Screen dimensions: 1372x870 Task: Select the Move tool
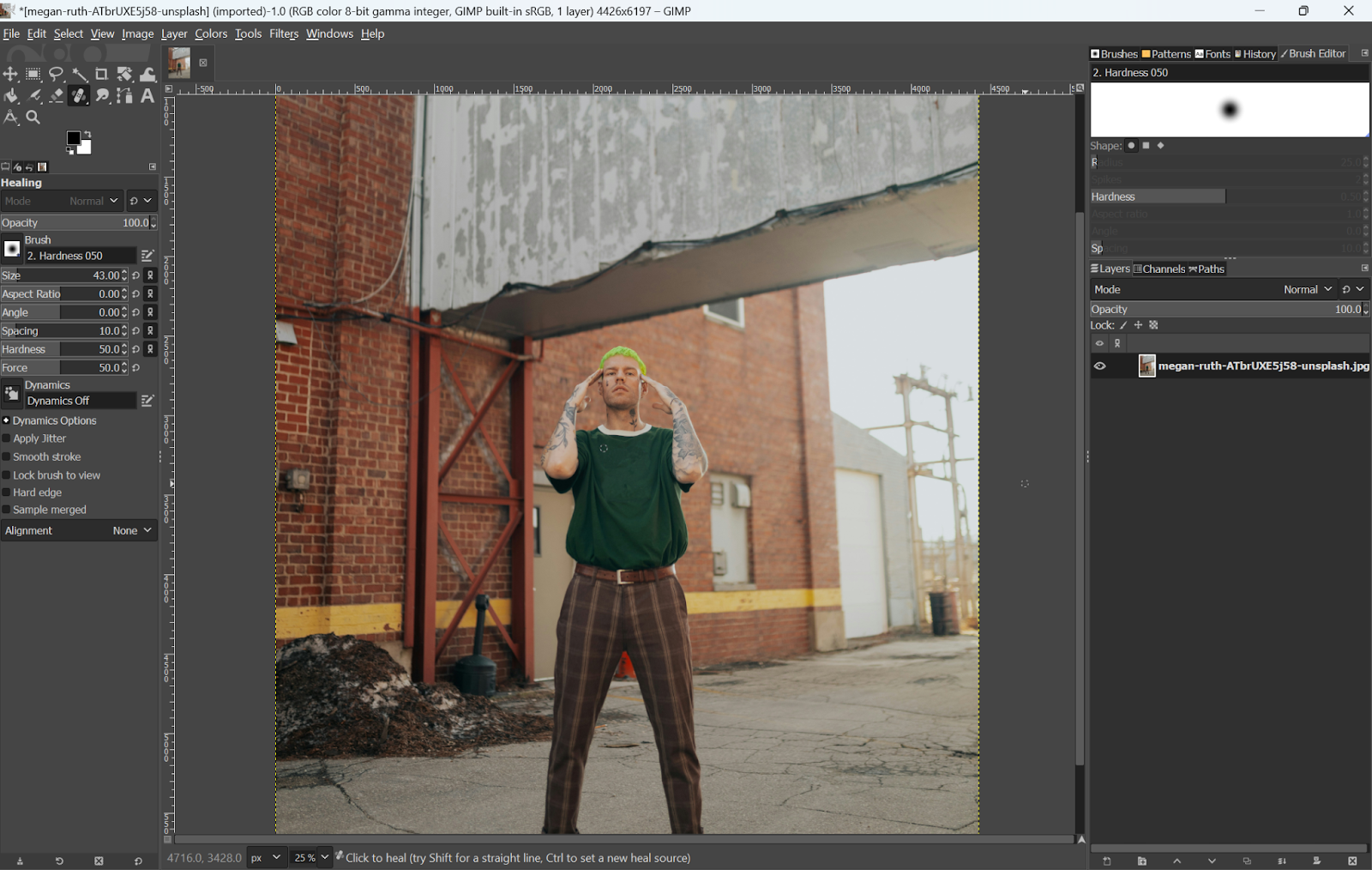(x=10, y=75)
